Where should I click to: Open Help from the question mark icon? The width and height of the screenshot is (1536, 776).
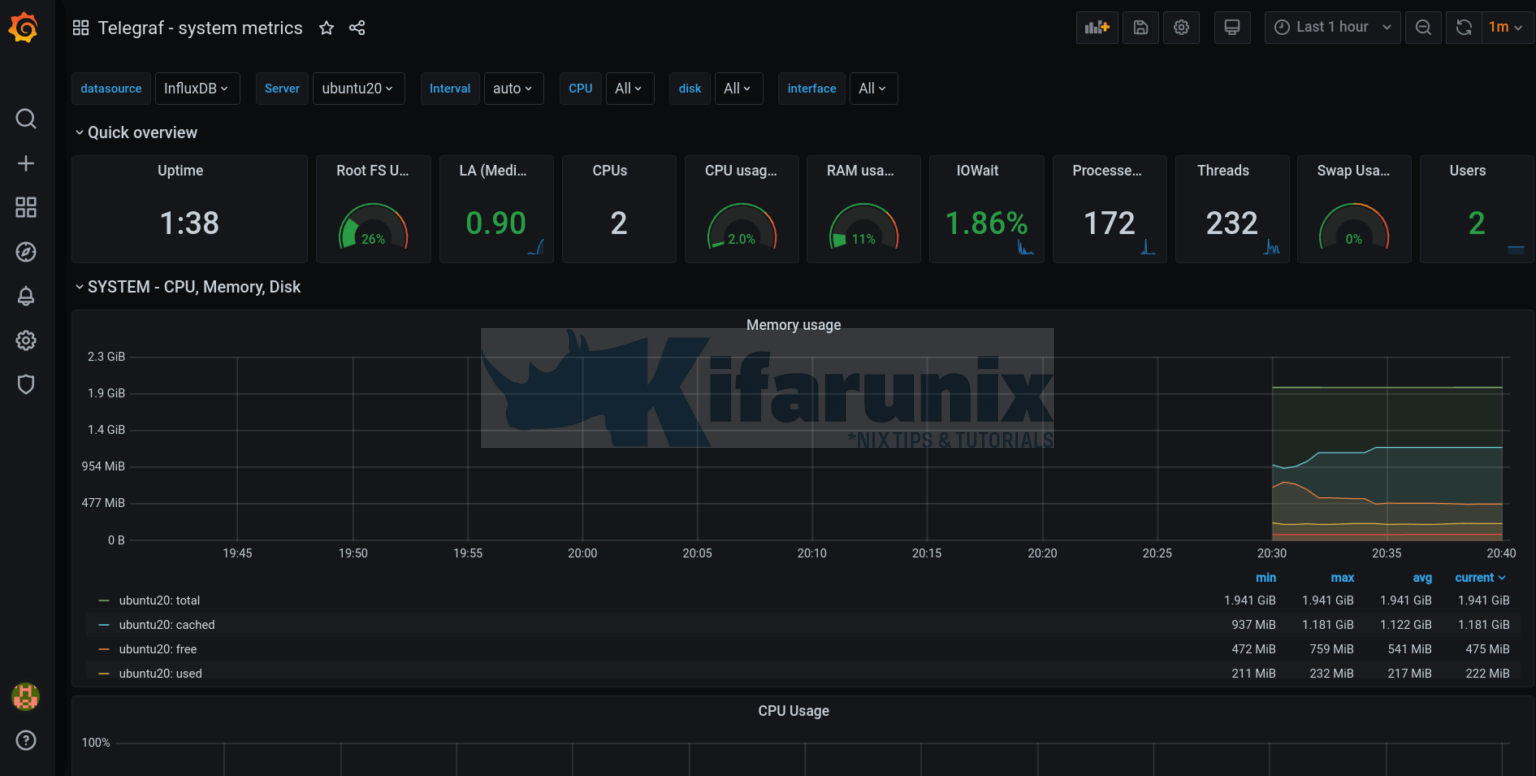tap(25, 740)
